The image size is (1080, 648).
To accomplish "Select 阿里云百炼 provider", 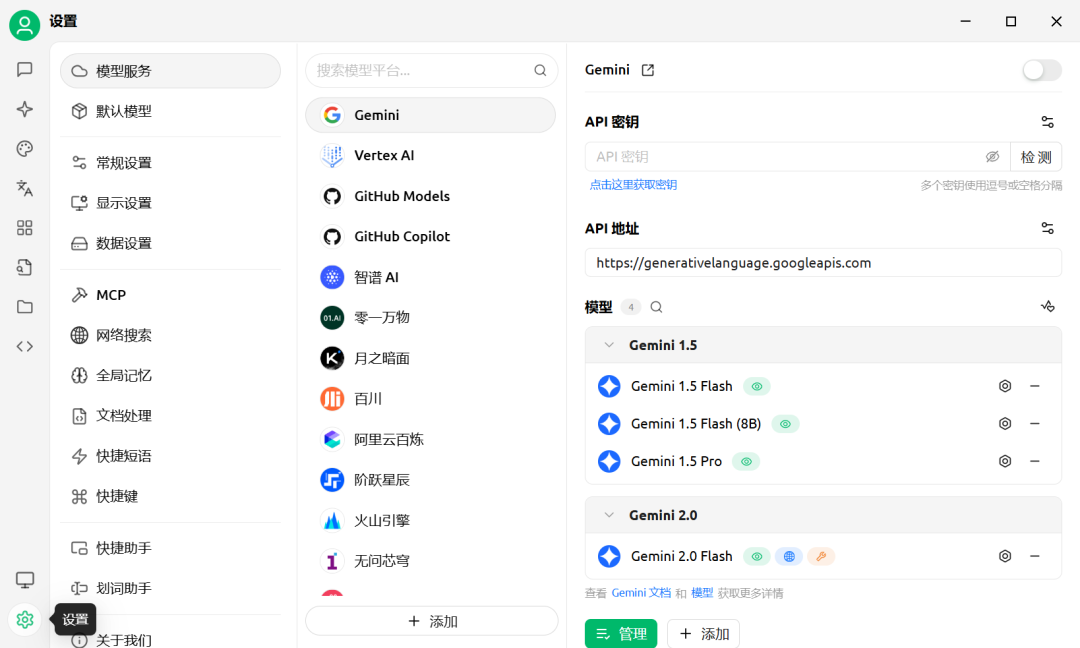I will tap(430, 439).
